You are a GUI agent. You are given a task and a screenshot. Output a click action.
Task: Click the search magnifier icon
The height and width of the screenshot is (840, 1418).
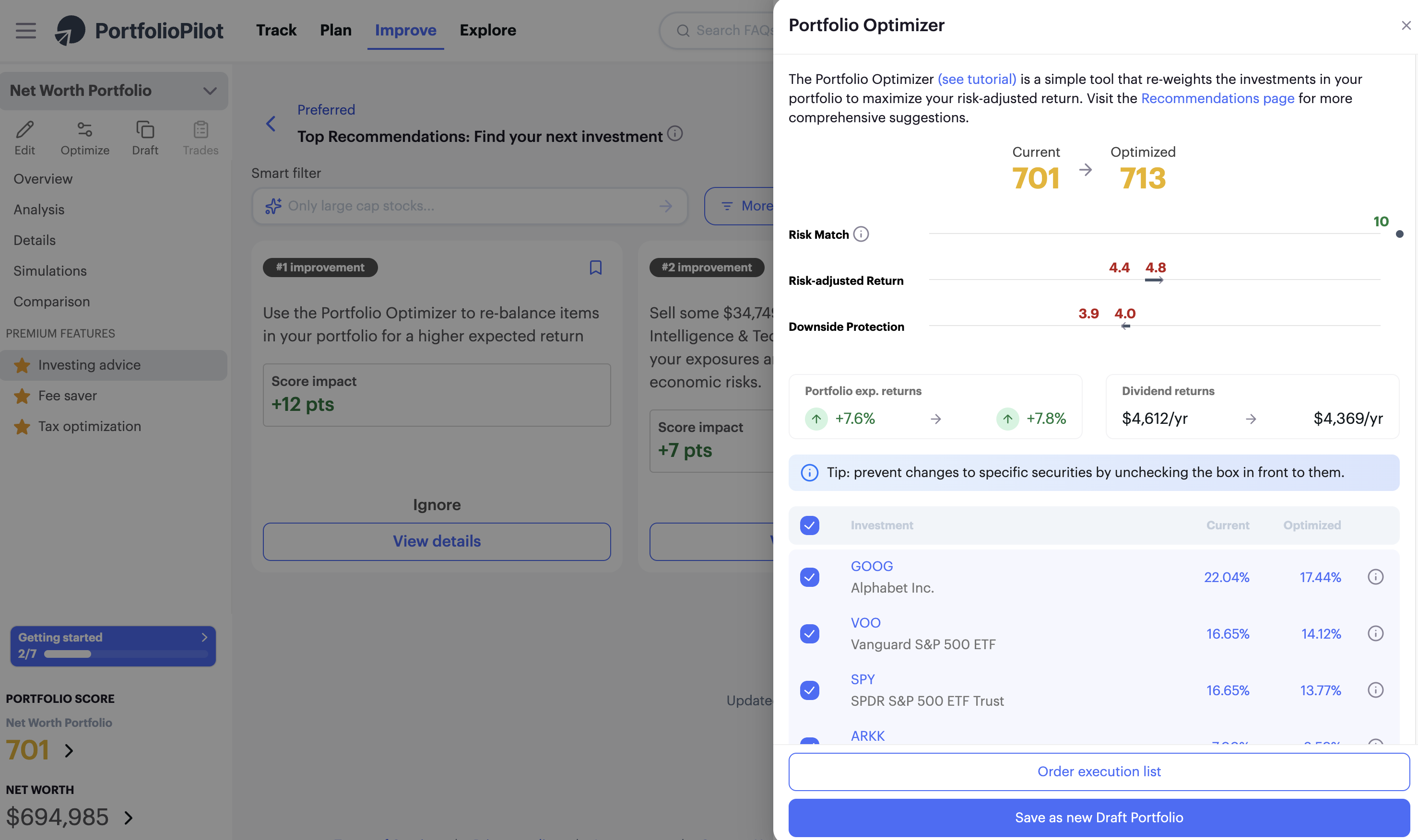(683, 31)
